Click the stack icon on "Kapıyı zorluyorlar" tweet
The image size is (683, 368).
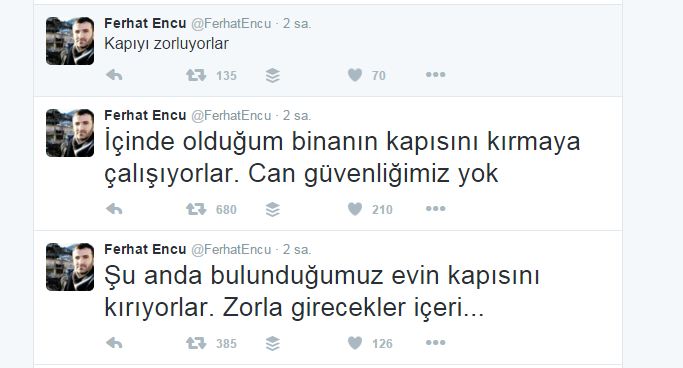(273, 76)
